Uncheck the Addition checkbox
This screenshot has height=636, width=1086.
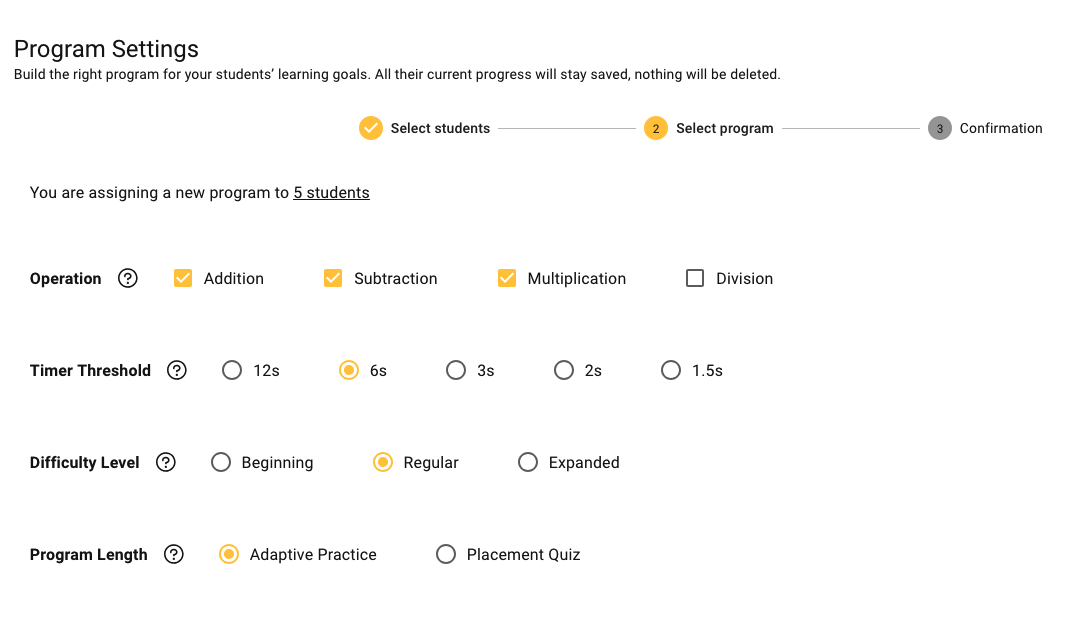(183, 279)
